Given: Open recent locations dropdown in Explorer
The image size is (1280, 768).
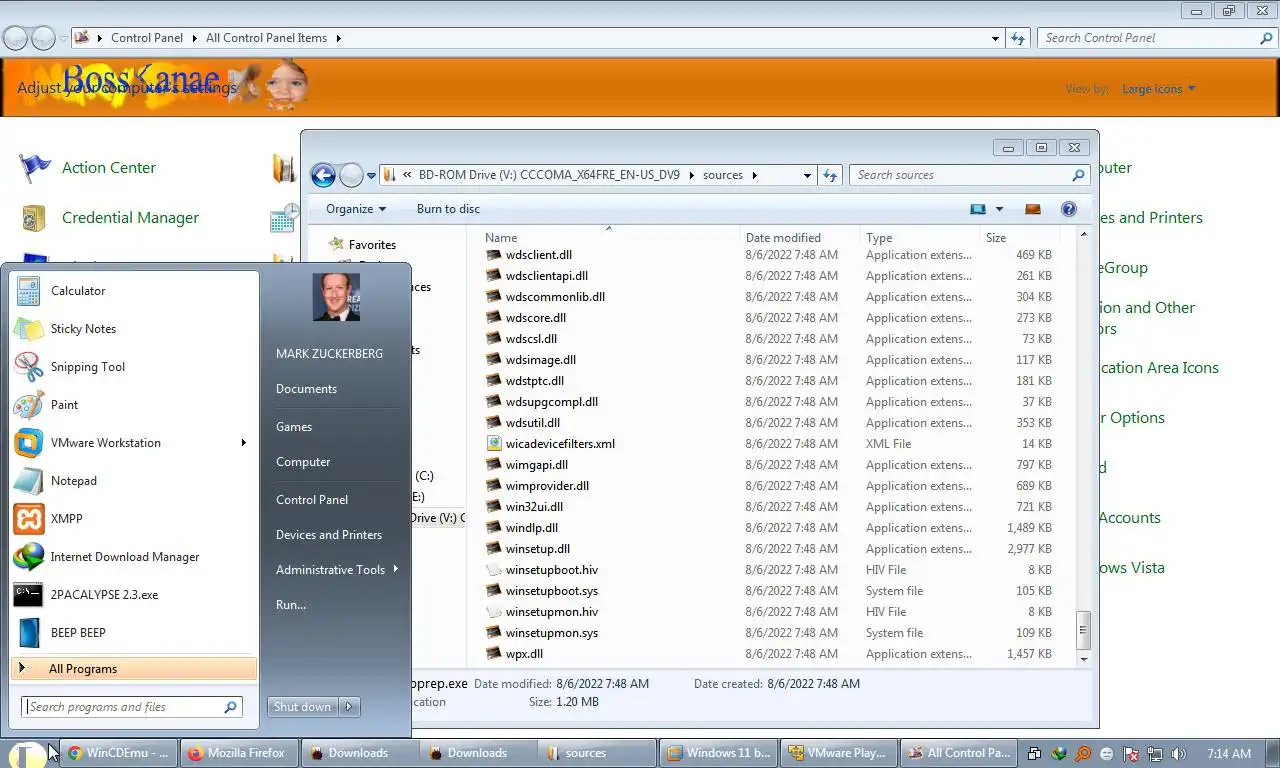Looking at the screenshot, I should pyautogui.click(x=371, y=176).
